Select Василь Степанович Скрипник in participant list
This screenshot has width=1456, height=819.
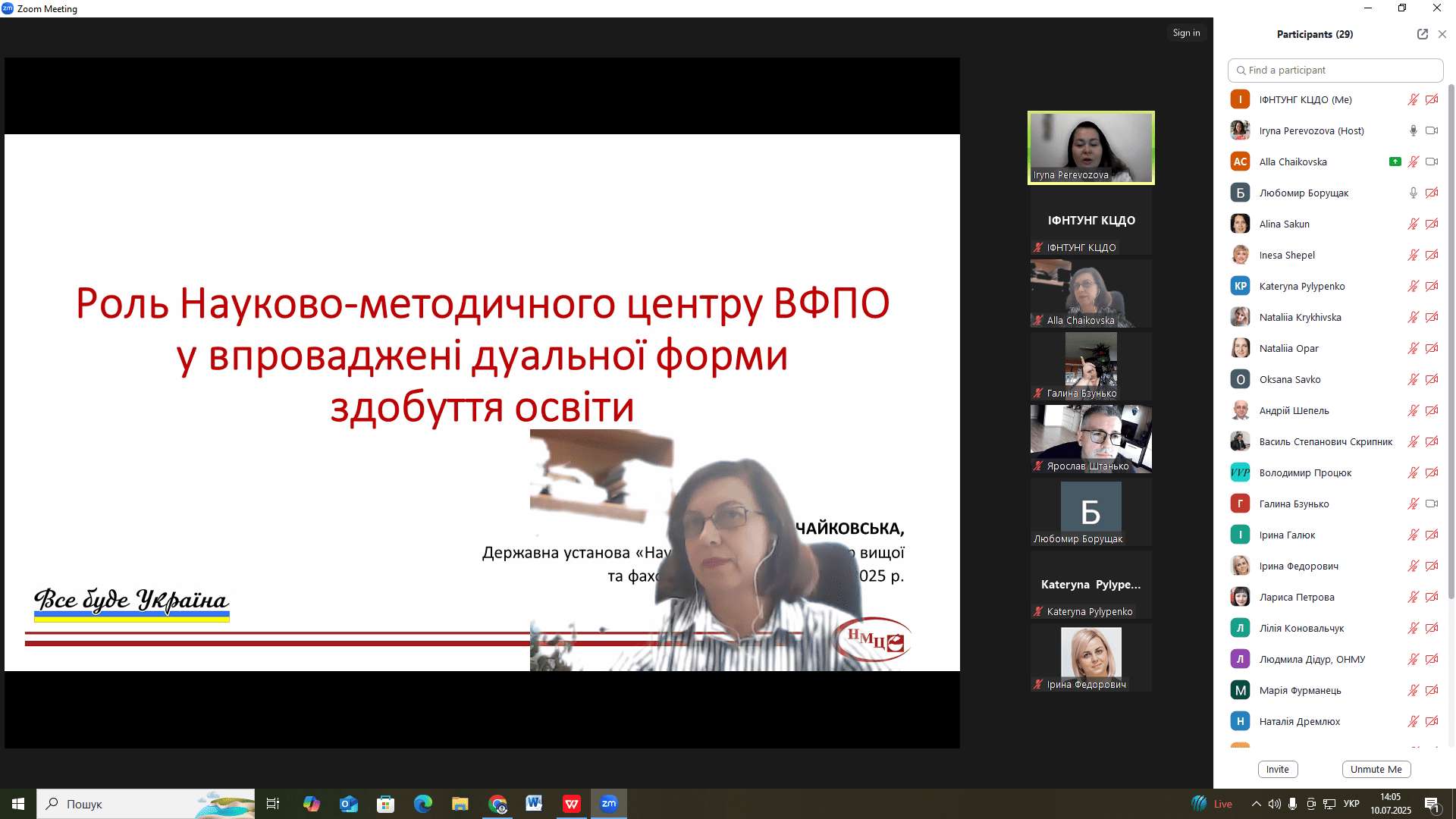tap(1335, 441)
